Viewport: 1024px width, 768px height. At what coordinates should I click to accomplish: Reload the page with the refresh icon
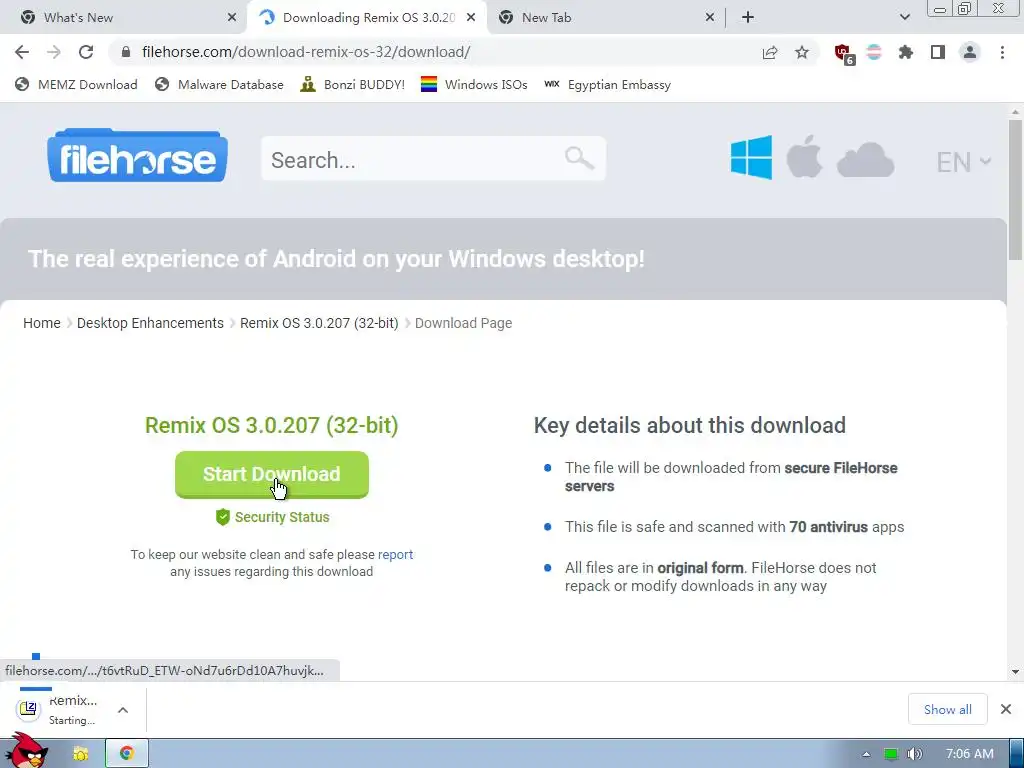tap(86, 52)
